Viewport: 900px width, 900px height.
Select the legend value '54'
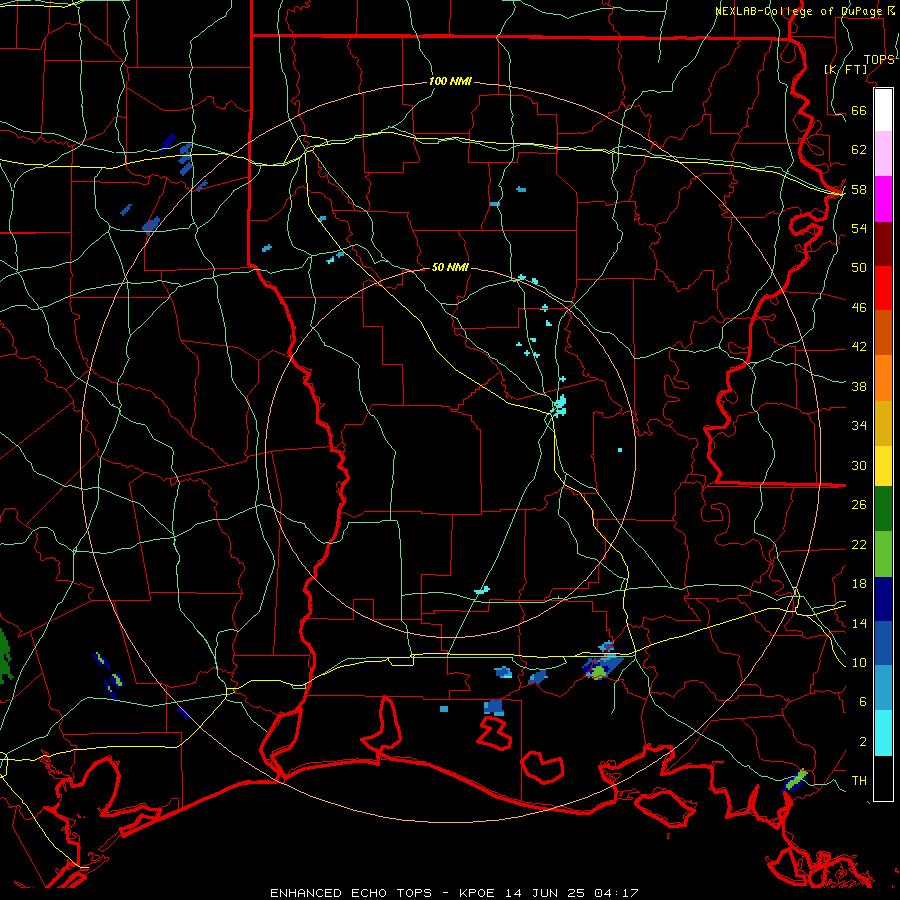coord(859,228)
